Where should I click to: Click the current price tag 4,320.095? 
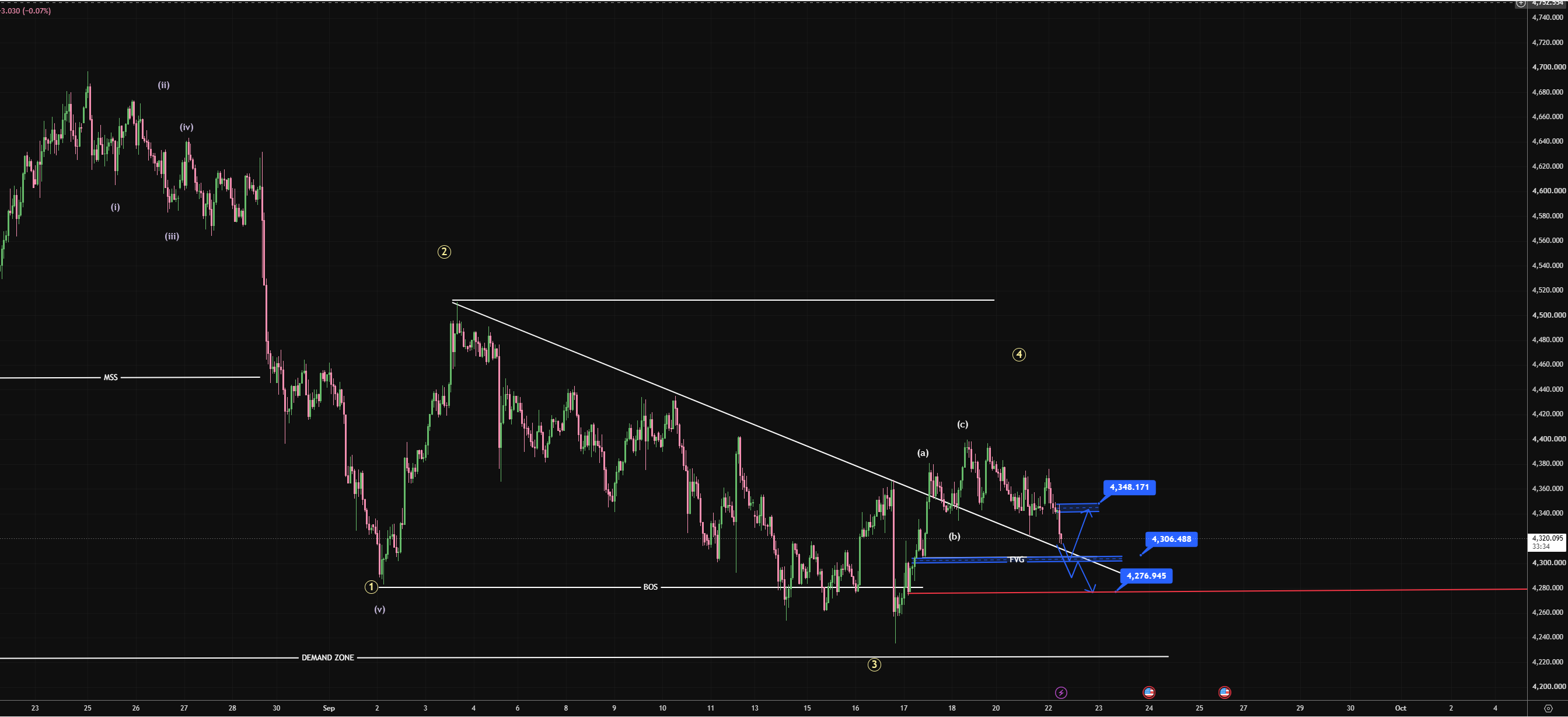pos(1546,538)
